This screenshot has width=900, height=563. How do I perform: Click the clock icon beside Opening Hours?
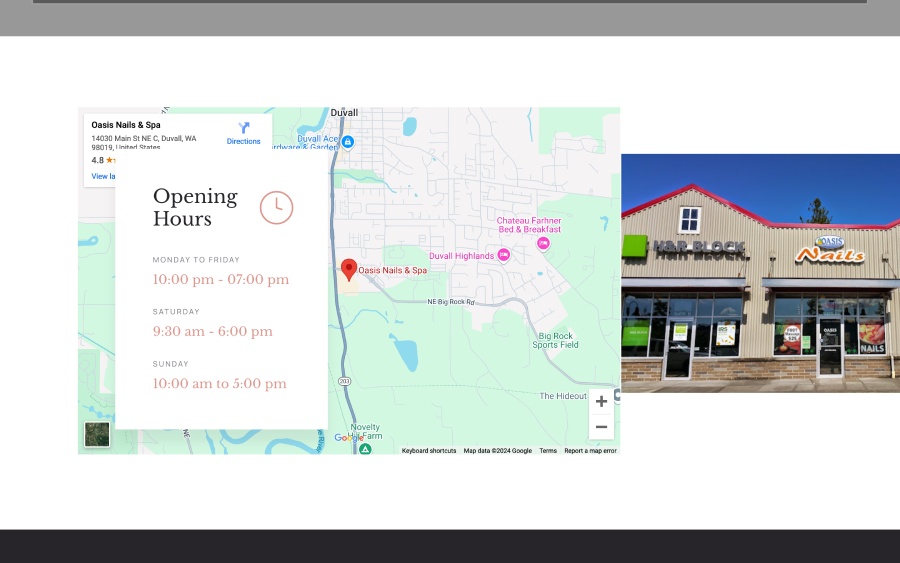(x=277, y=207)
